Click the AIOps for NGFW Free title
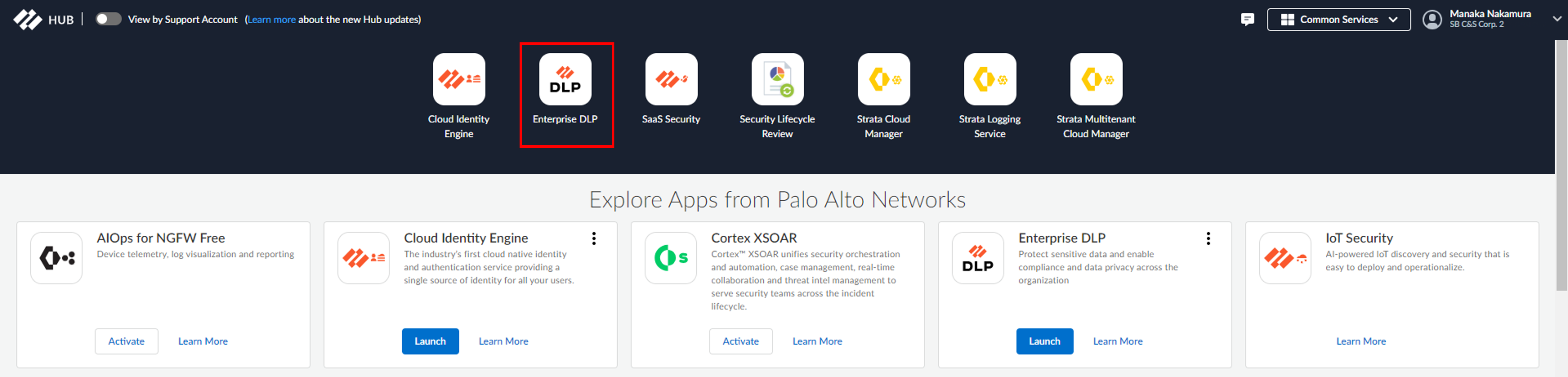 click(x=161, y=238)
